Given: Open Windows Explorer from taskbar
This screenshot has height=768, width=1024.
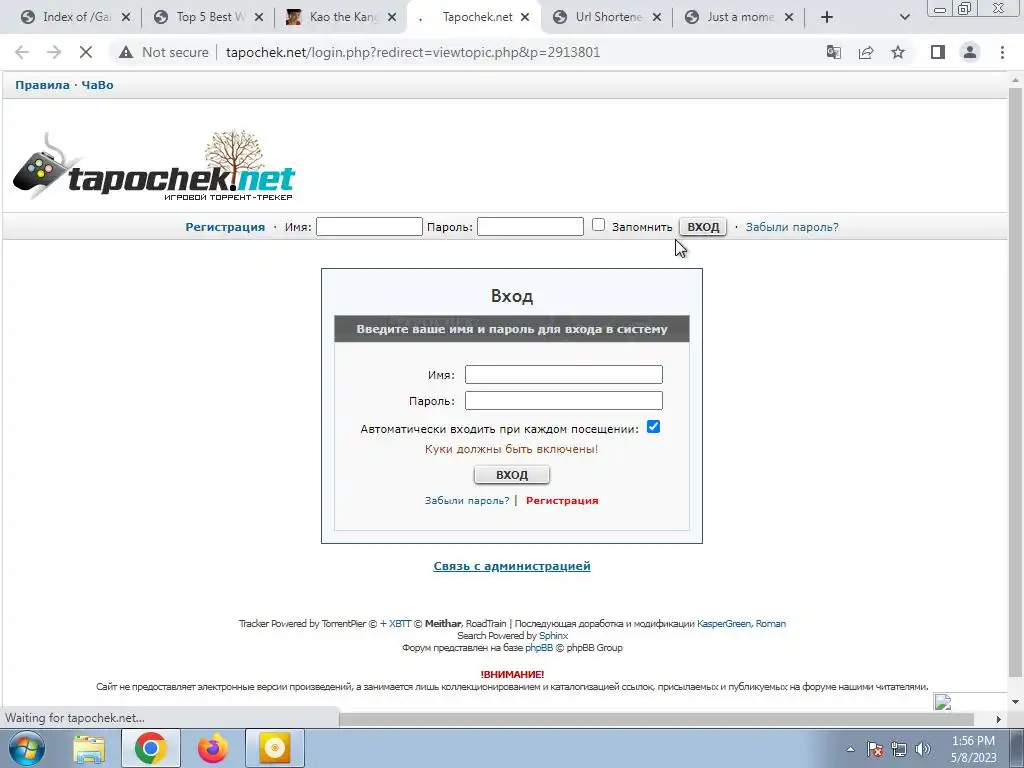Looking at the screenshot, I should [89, 748].
